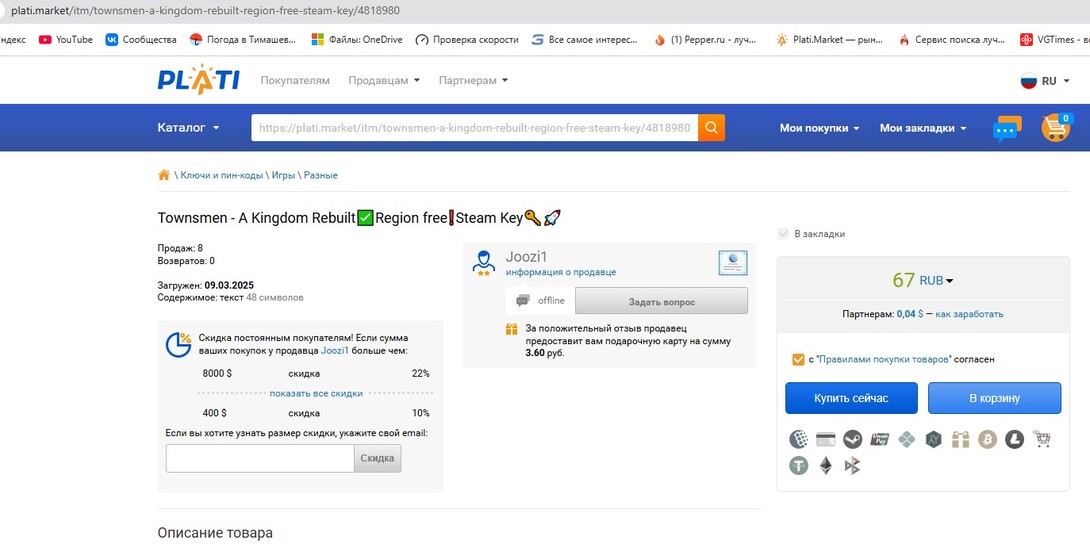Viewport: 1090px width, 544px height.
Task: Select Steam payment icon
Action: pyautogui.click(x=853, y=439)
